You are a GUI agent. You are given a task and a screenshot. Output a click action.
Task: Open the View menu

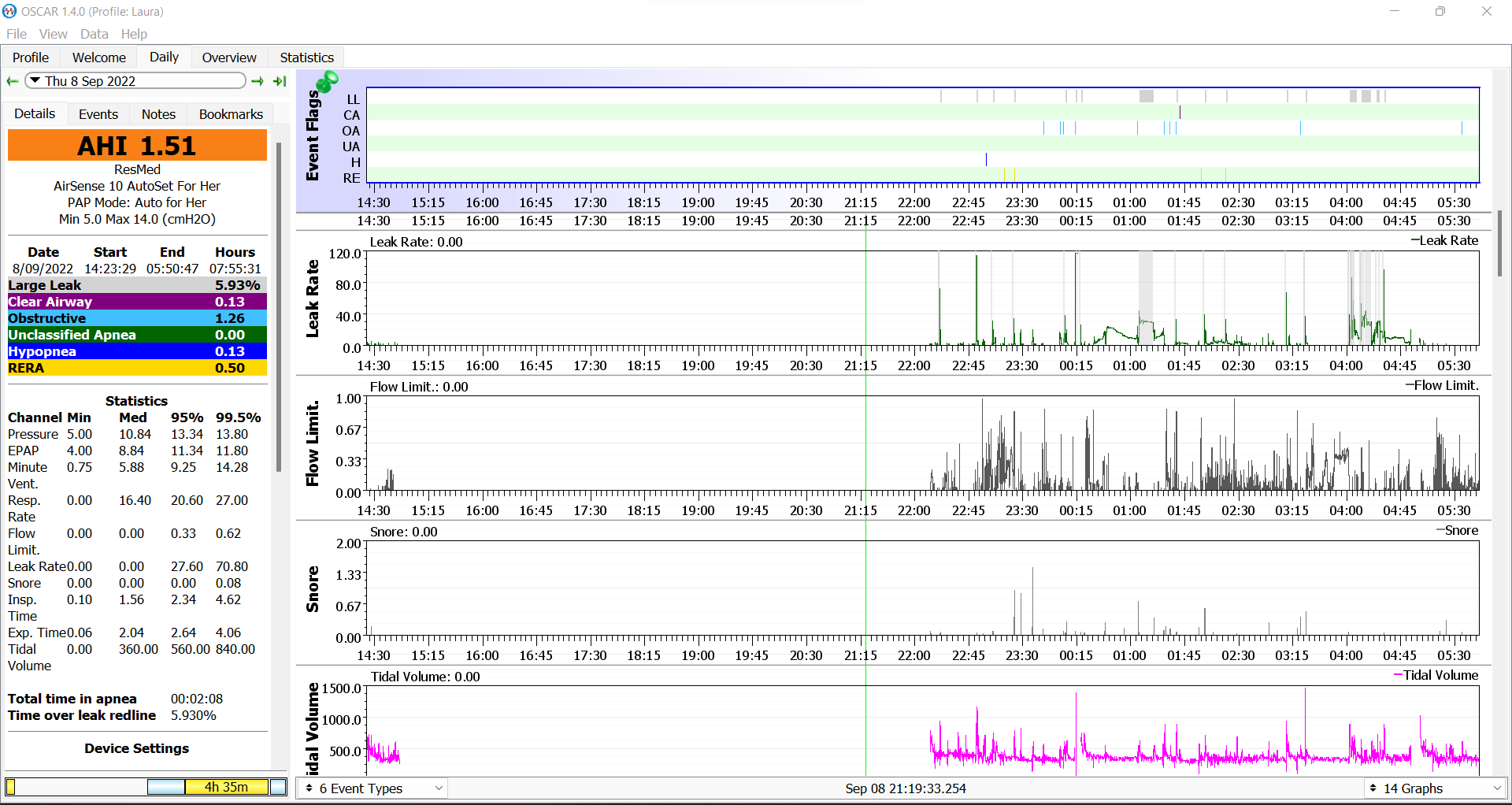(54, 34)
